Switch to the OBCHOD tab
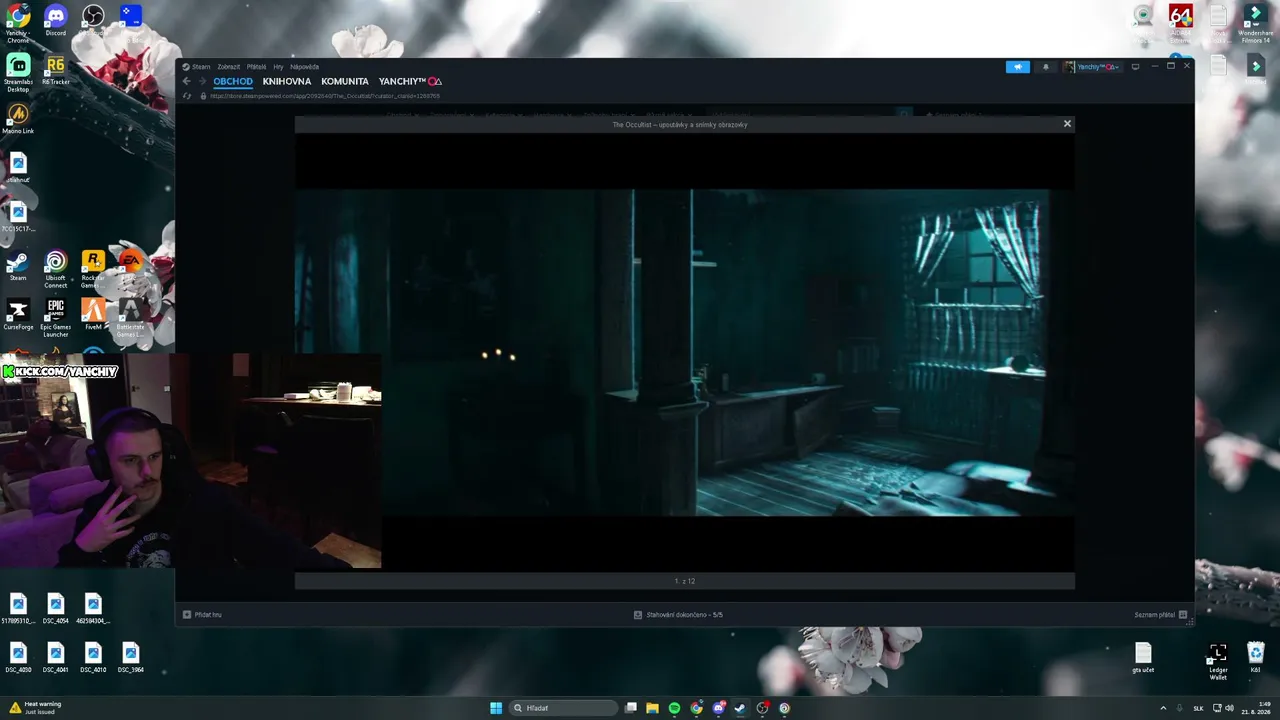1280x720 pixels. [233, 81]
